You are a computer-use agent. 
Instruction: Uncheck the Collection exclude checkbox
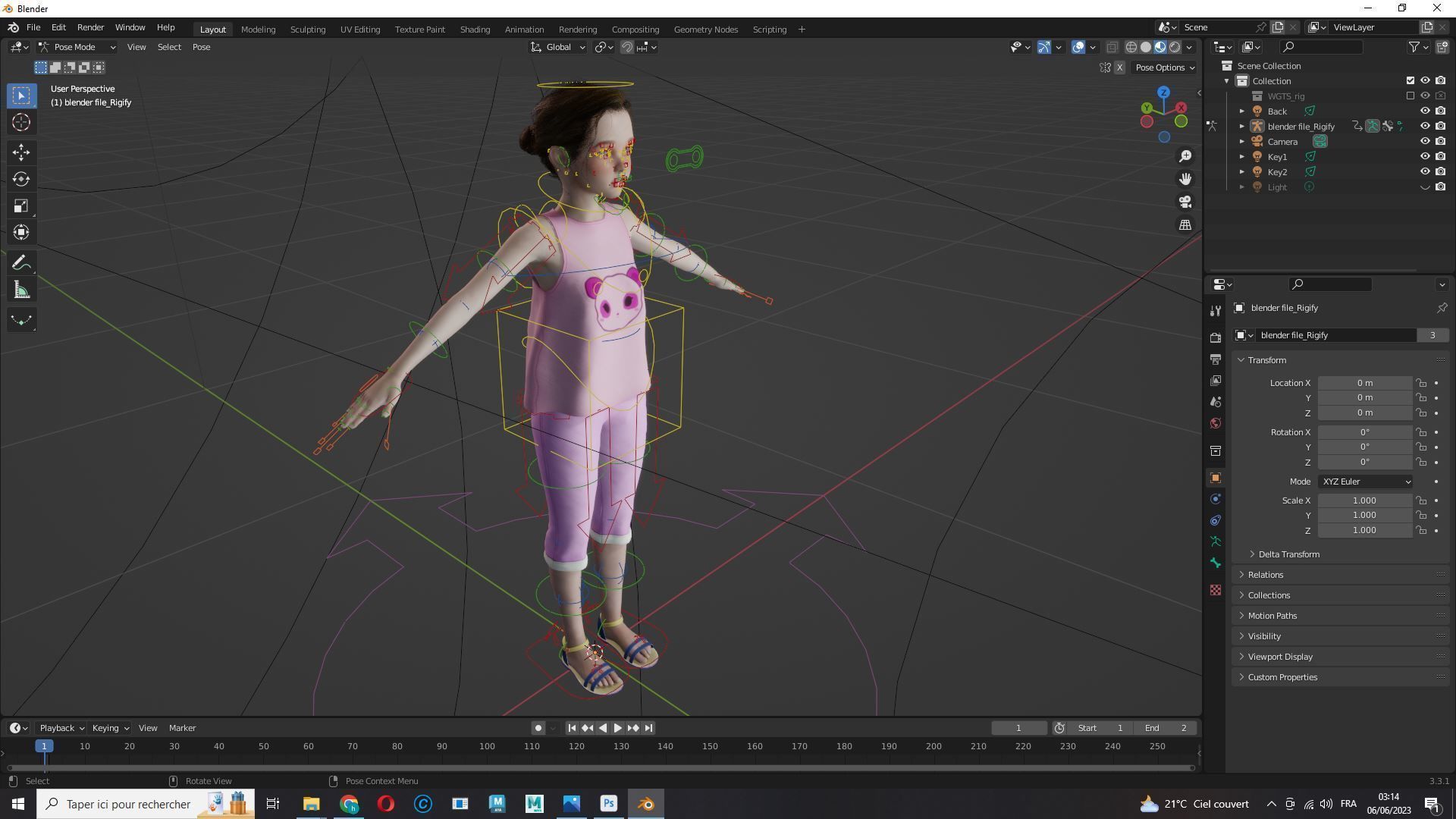pyautogui.click(x=1410, y=81)
